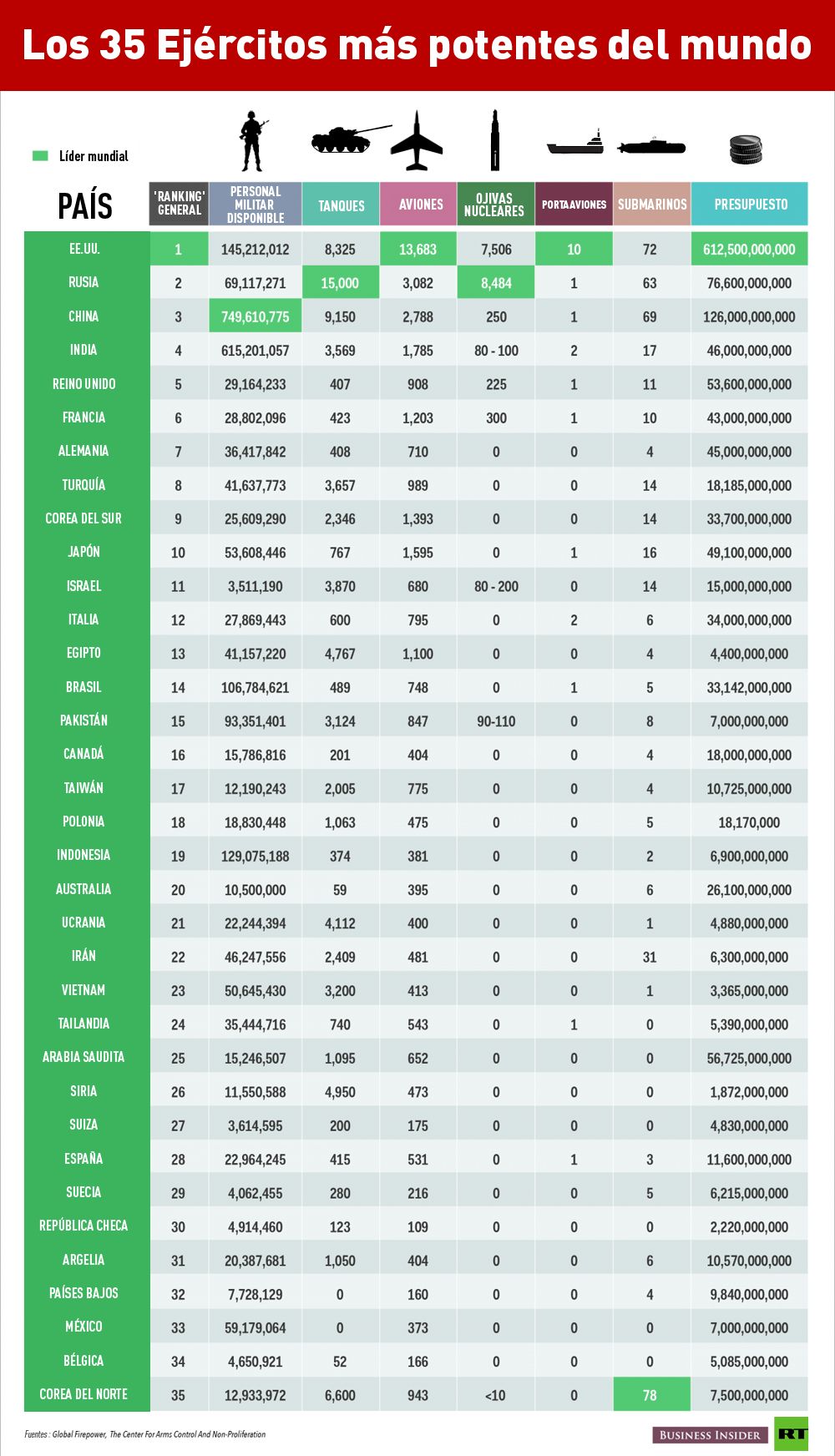Click the Business Insider logo
The width and height of the screenshot is (835, 1456).
pyautogui.click(x=710, y=1435)
